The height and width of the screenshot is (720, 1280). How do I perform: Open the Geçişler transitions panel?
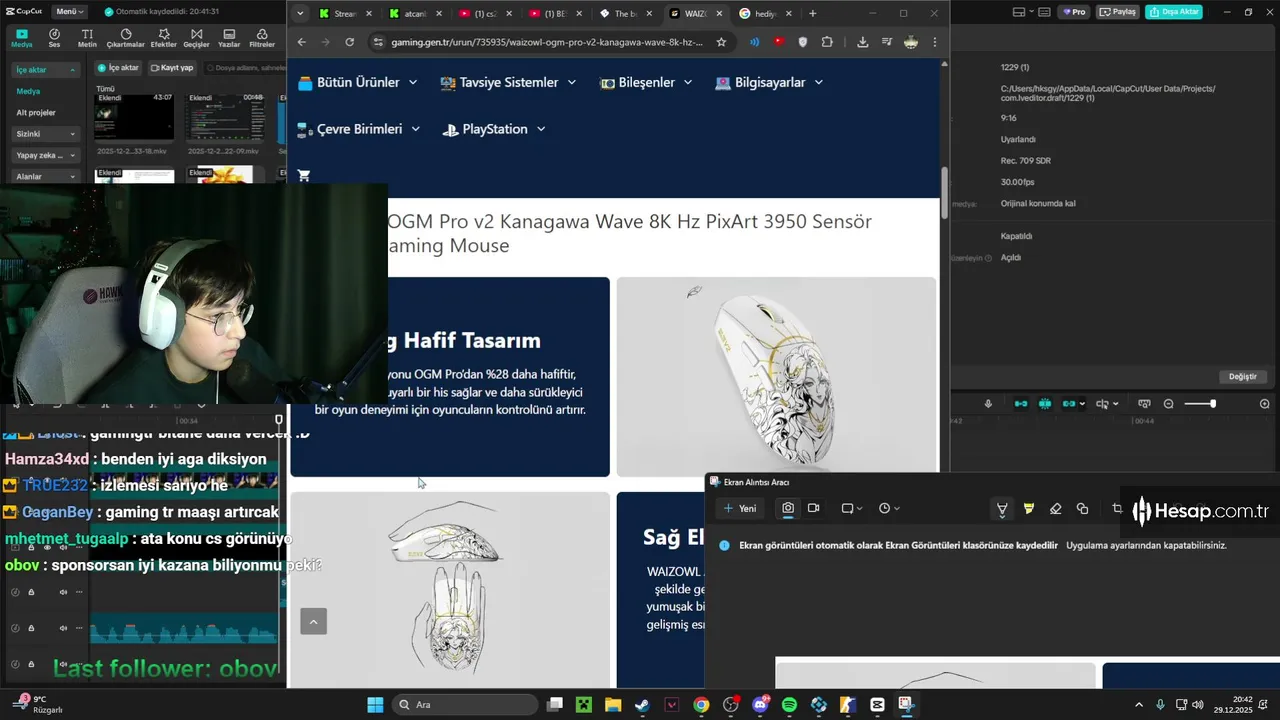(x=196, y=38)
